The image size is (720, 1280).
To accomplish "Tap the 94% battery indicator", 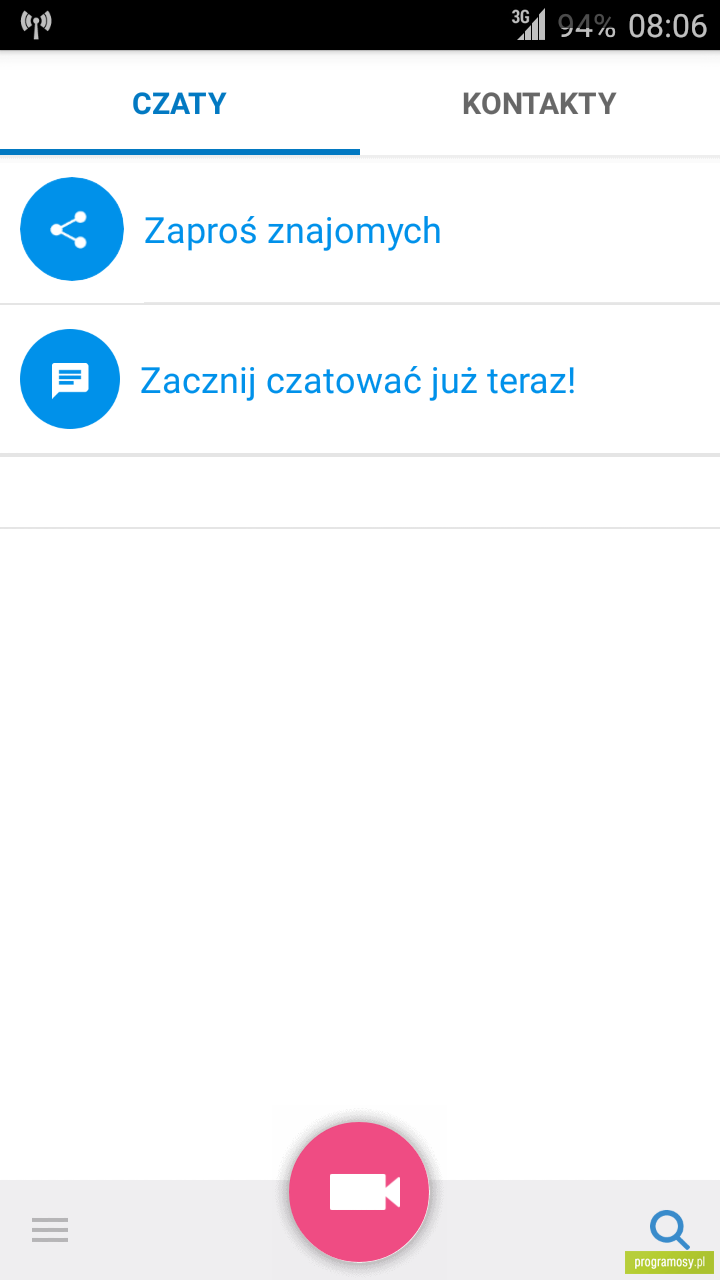I will pos(586,25).
